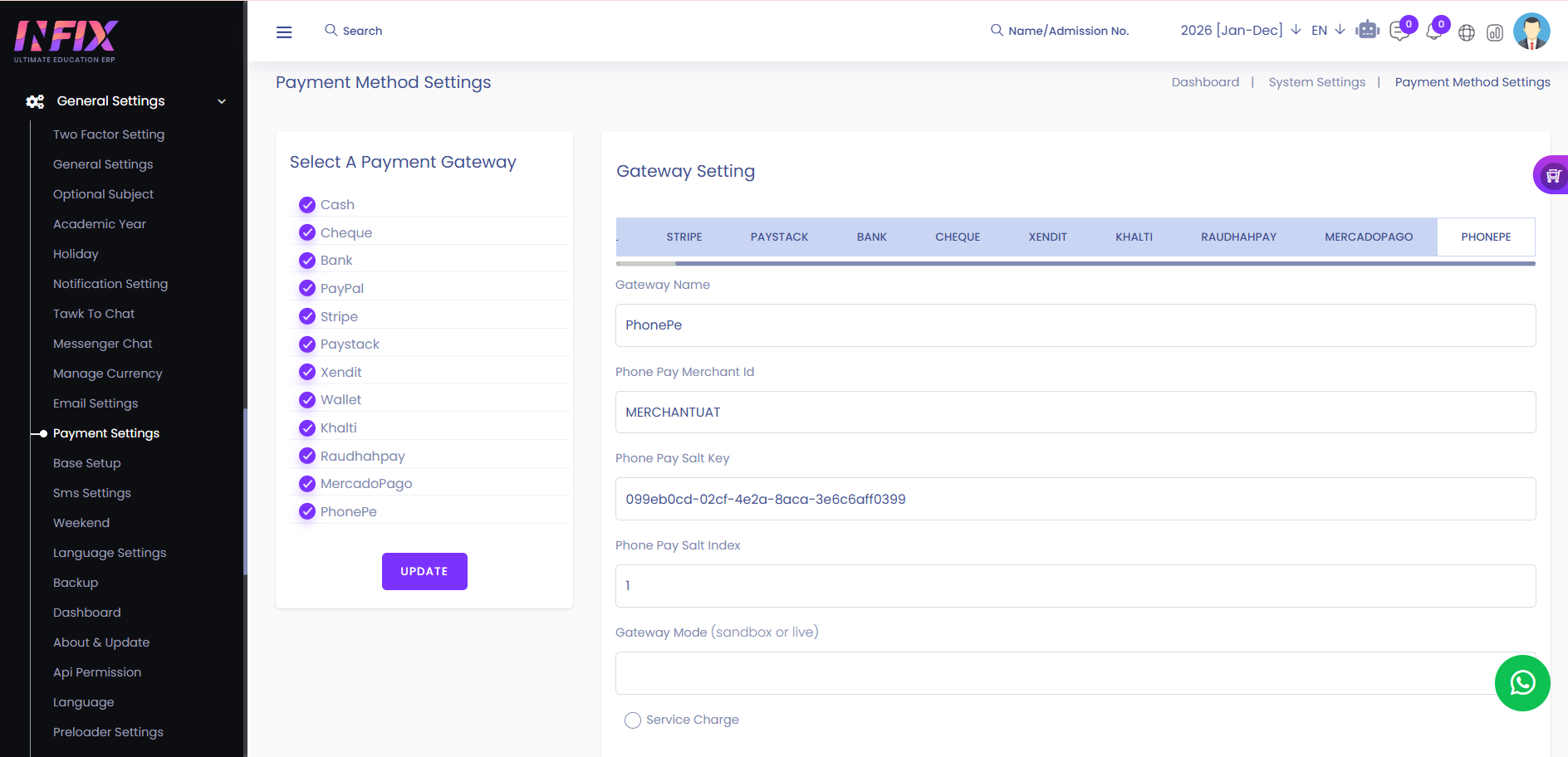Click the Gateway Mode input field

pyautogui.click(x=1076, y=673)
